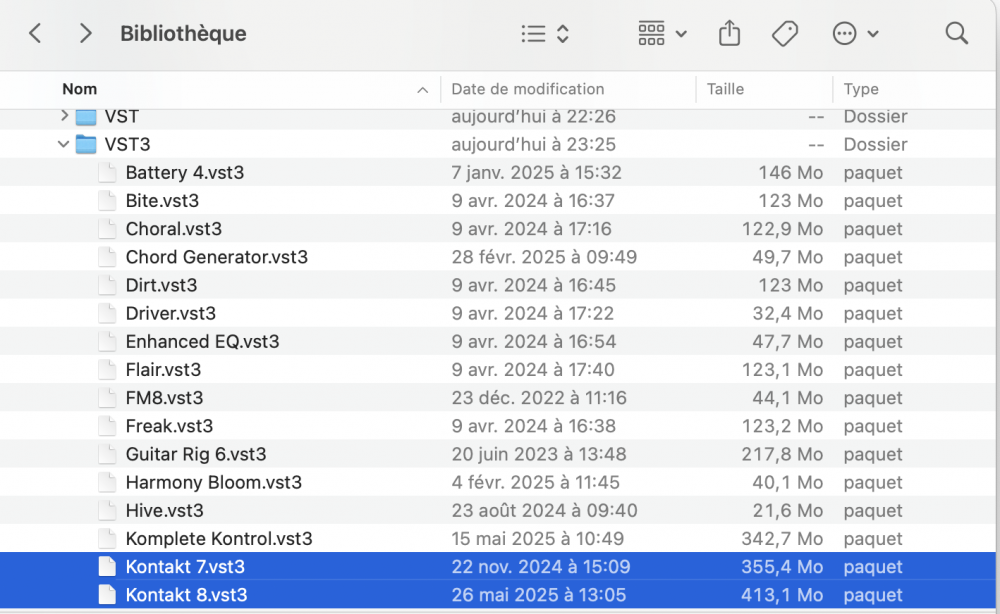Click the Share icon in toolbar
This screenshot has height=614, width=1000.
729,33
